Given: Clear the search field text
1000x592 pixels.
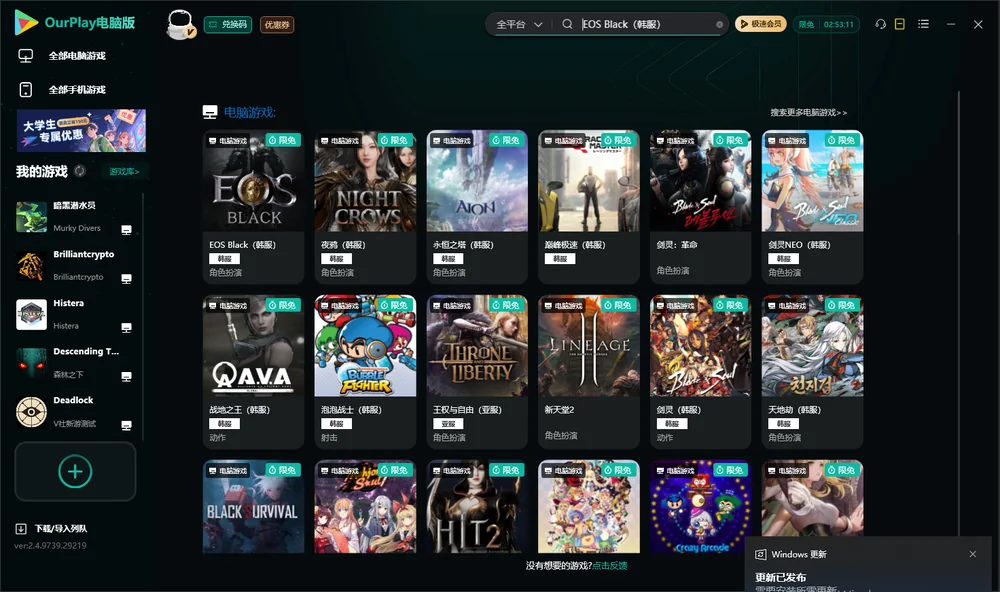Looking at the screenshot, I should click(719, 24).
